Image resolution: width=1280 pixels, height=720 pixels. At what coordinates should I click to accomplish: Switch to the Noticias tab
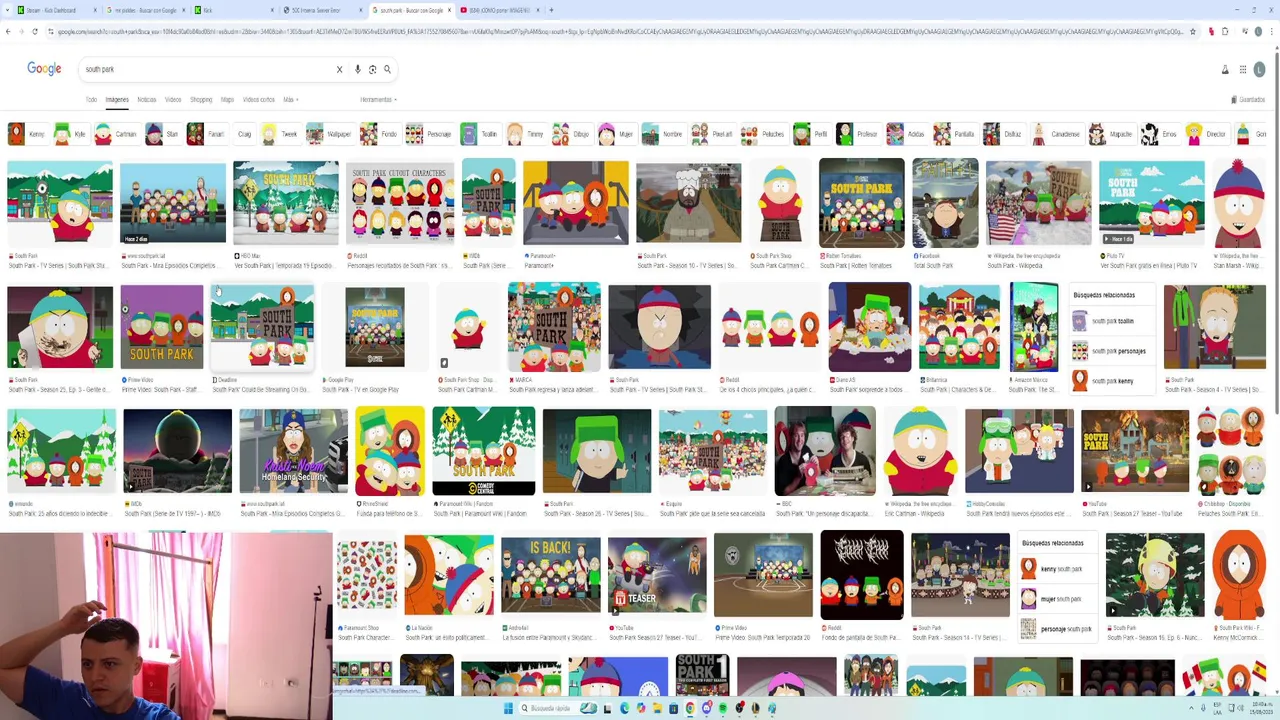146,99
